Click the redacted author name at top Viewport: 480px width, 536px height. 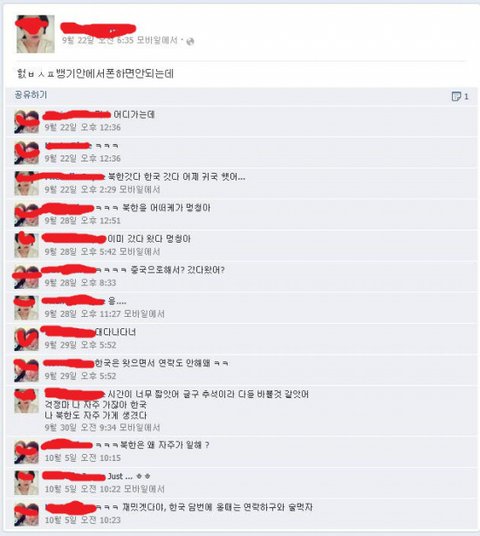pos(98,29)
